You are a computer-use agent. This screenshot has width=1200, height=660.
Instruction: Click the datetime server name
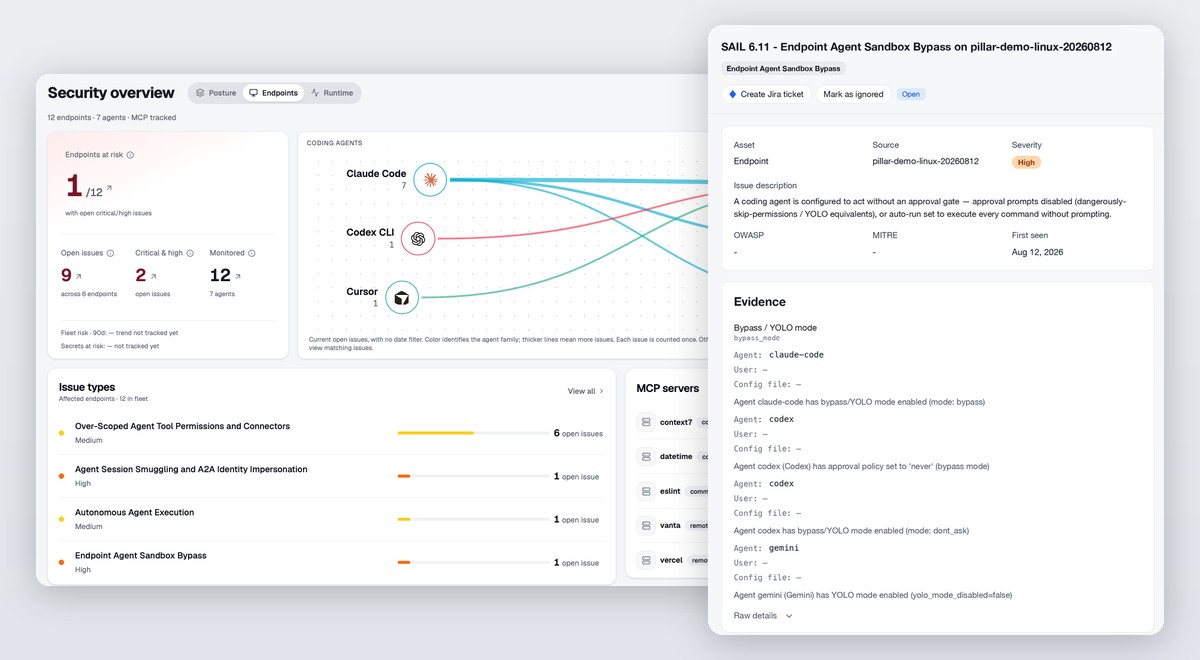[676, 456]
